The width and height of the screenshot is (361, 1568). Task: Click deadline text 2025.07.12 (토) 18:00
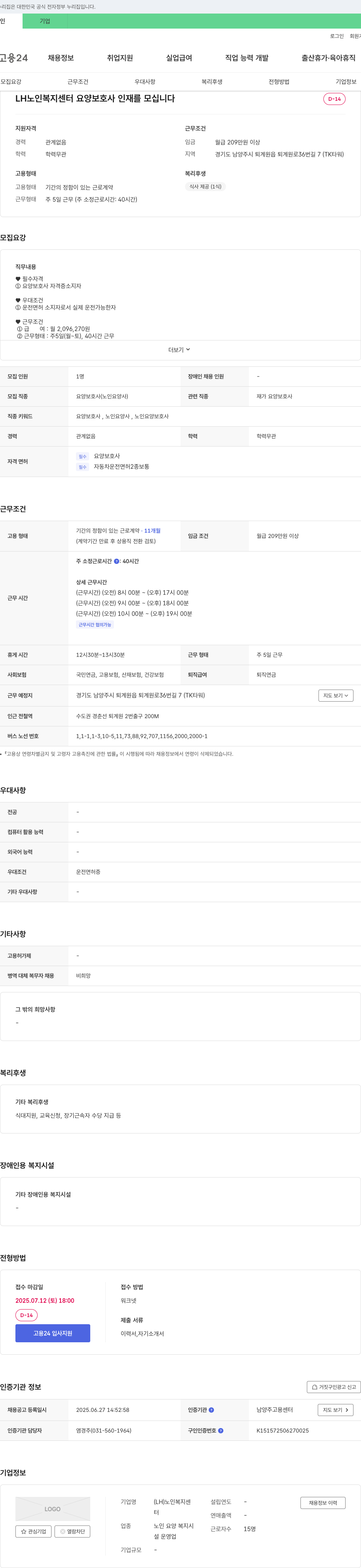pos(44,1301)
